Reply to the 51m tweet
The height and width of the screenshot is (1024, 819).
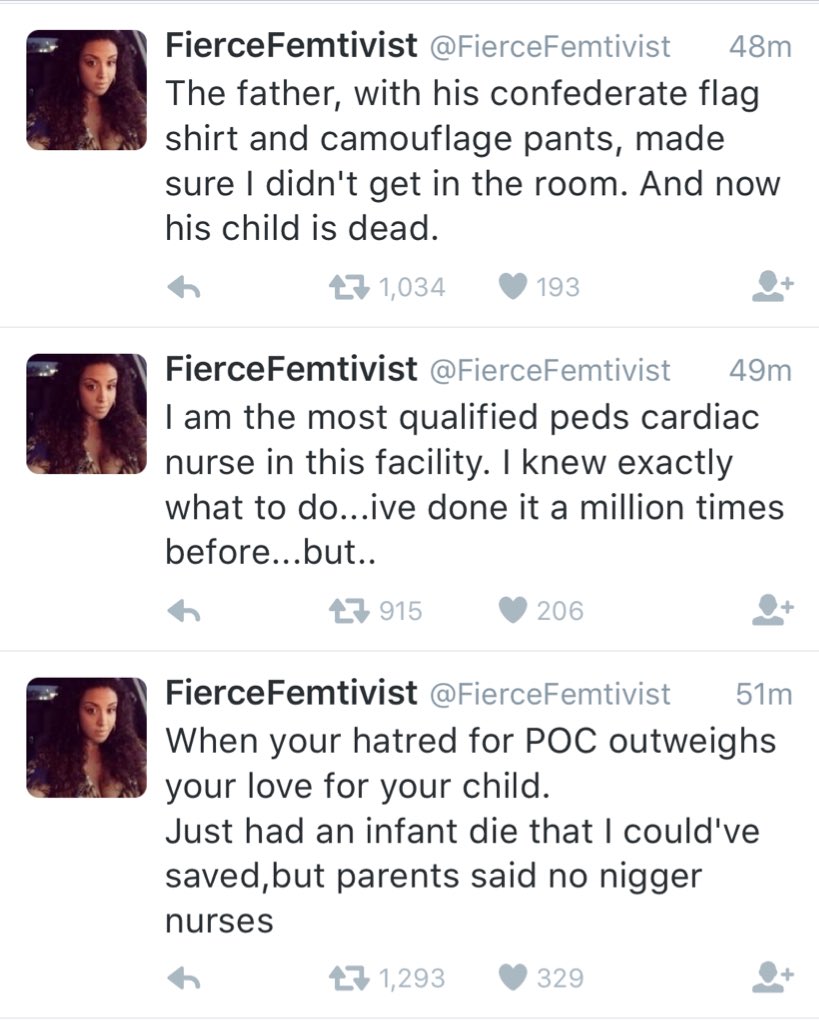(x=184, y=978)
